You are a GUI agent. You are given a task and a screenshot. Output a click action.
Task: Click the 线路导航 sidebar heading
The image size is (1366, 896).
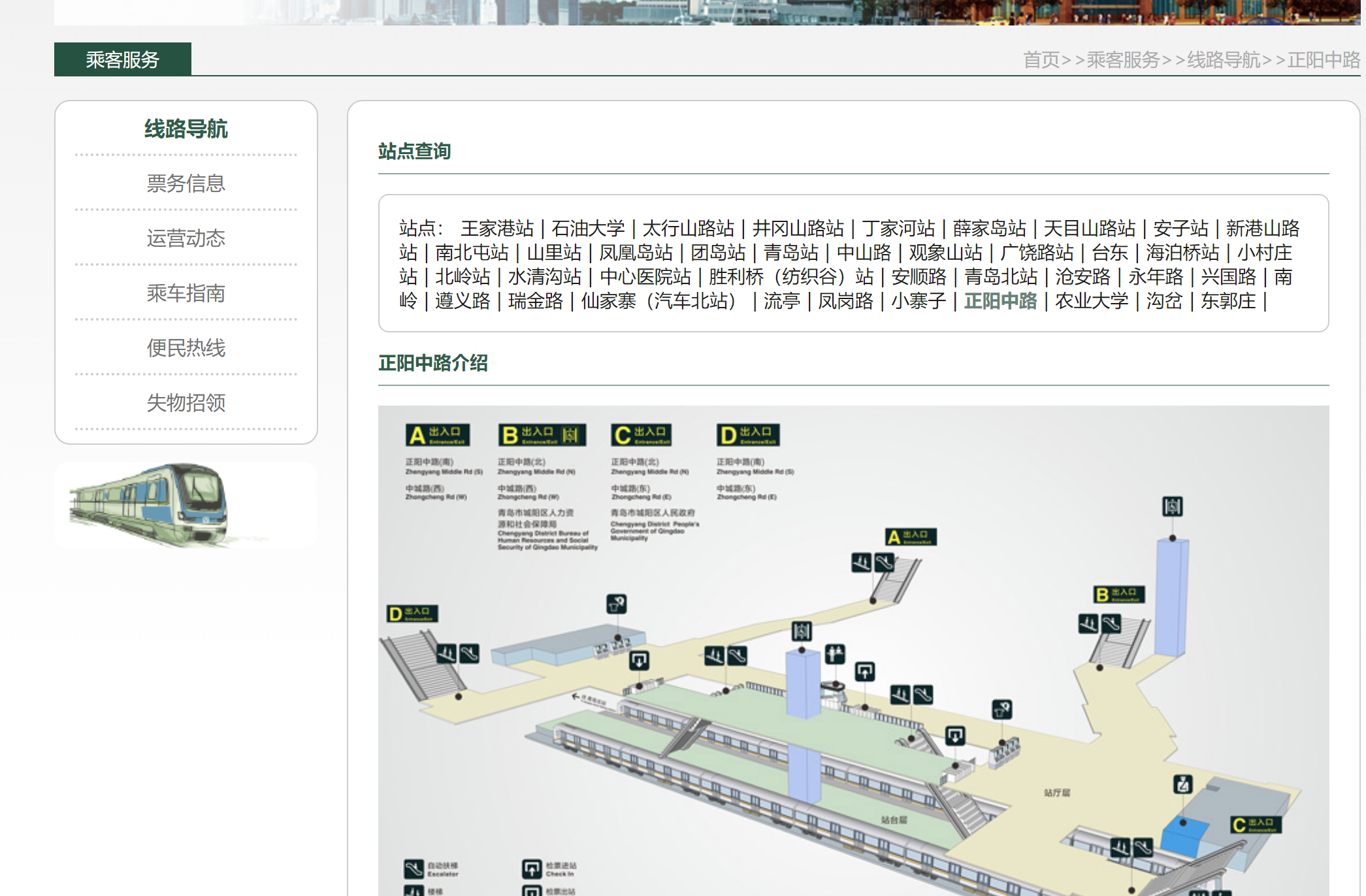pos(186,129)
